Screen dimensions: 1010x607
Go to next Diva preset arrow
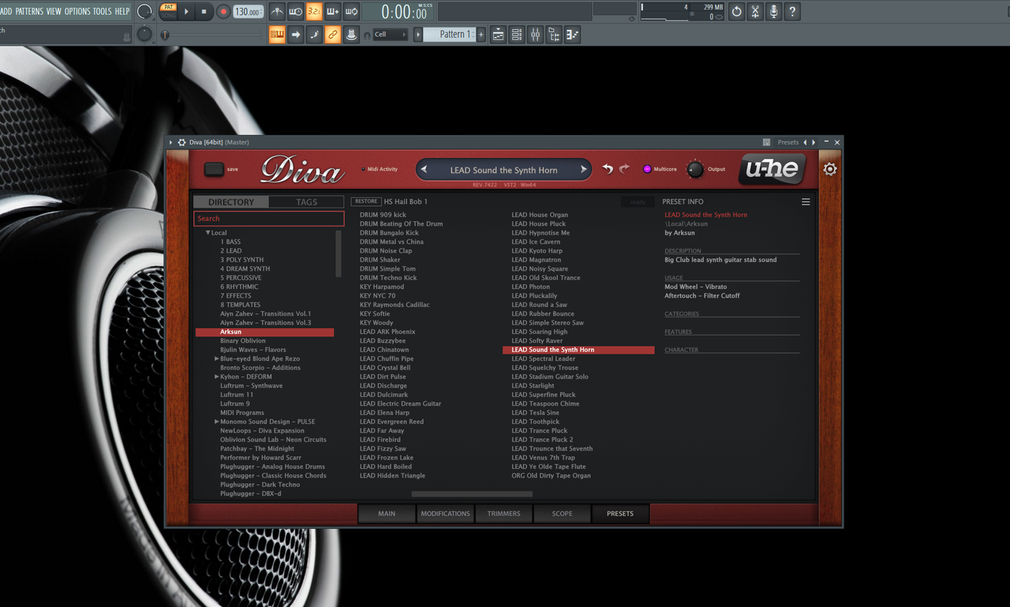pyautogui.click(x=584, y=169)
